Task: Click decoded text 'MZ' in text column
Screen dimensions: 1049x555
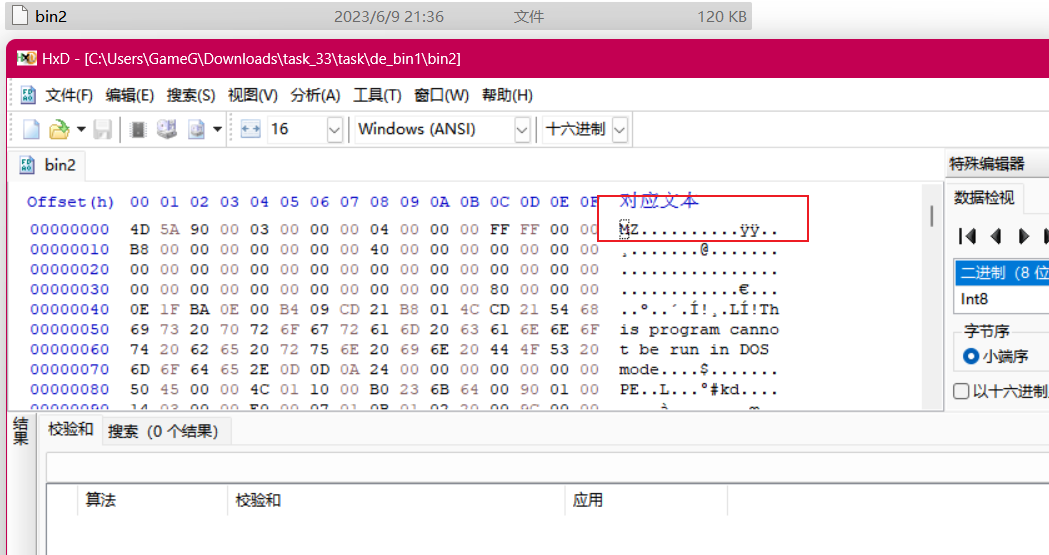Action: [x=629, y=229]
